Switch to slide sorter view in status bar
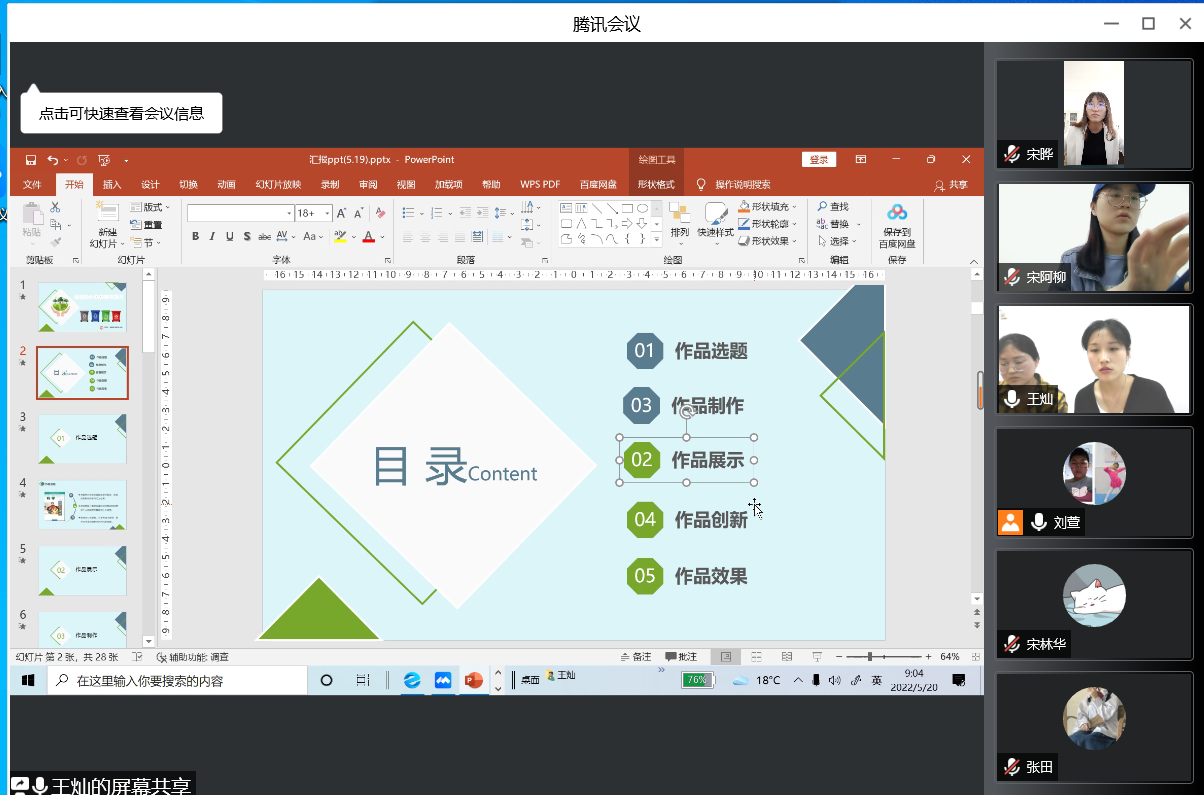The width and height of the screenshot is (1204, 795). tap(757, 657)
